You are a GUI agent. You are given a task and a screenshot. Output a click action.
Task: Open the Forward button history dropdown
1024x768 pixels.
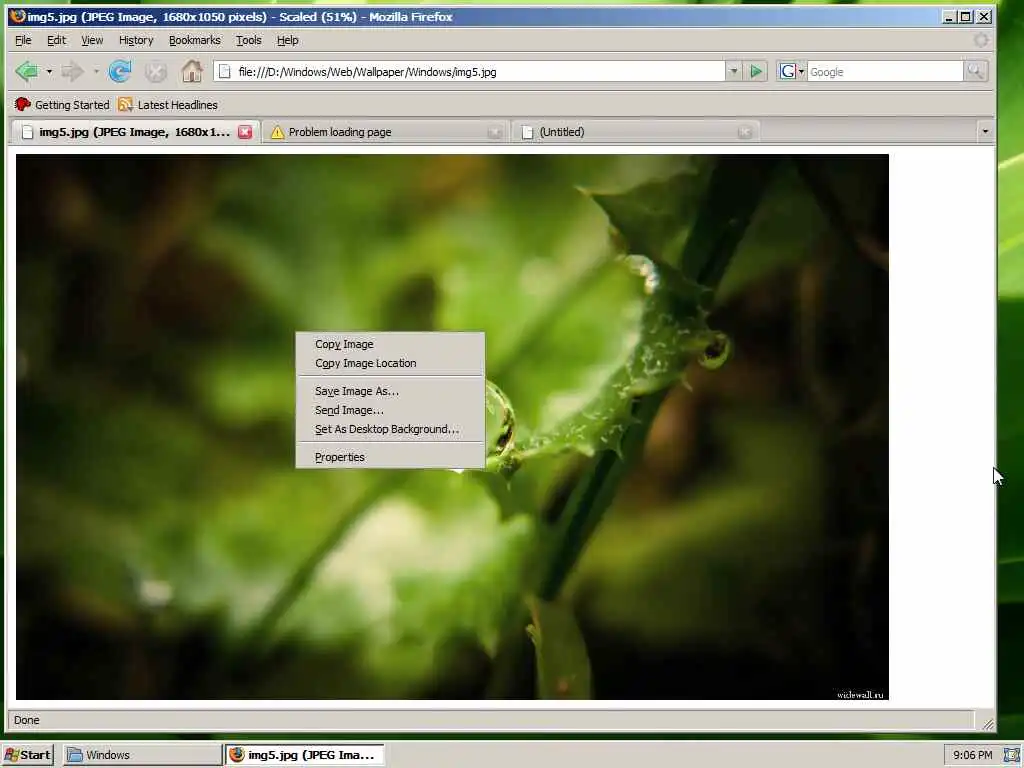click(x=96, y=71)
